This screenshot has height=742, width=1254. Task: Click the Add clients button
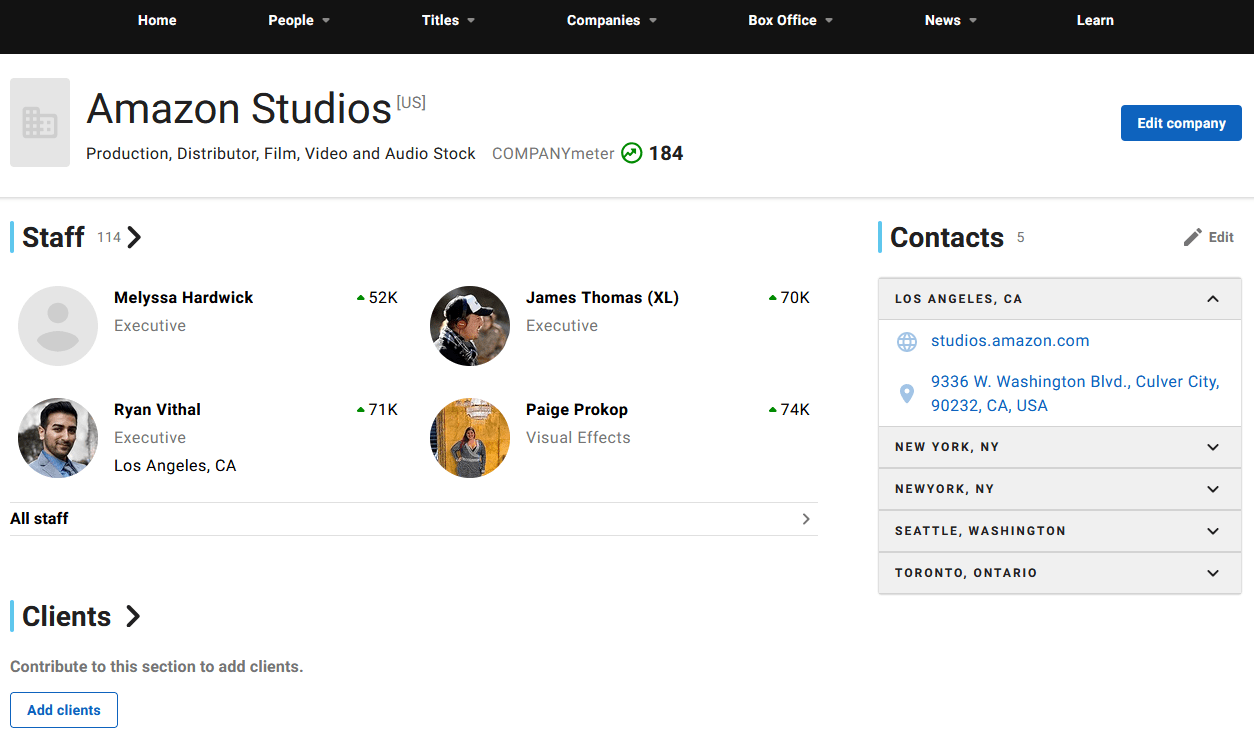(64, 710)
